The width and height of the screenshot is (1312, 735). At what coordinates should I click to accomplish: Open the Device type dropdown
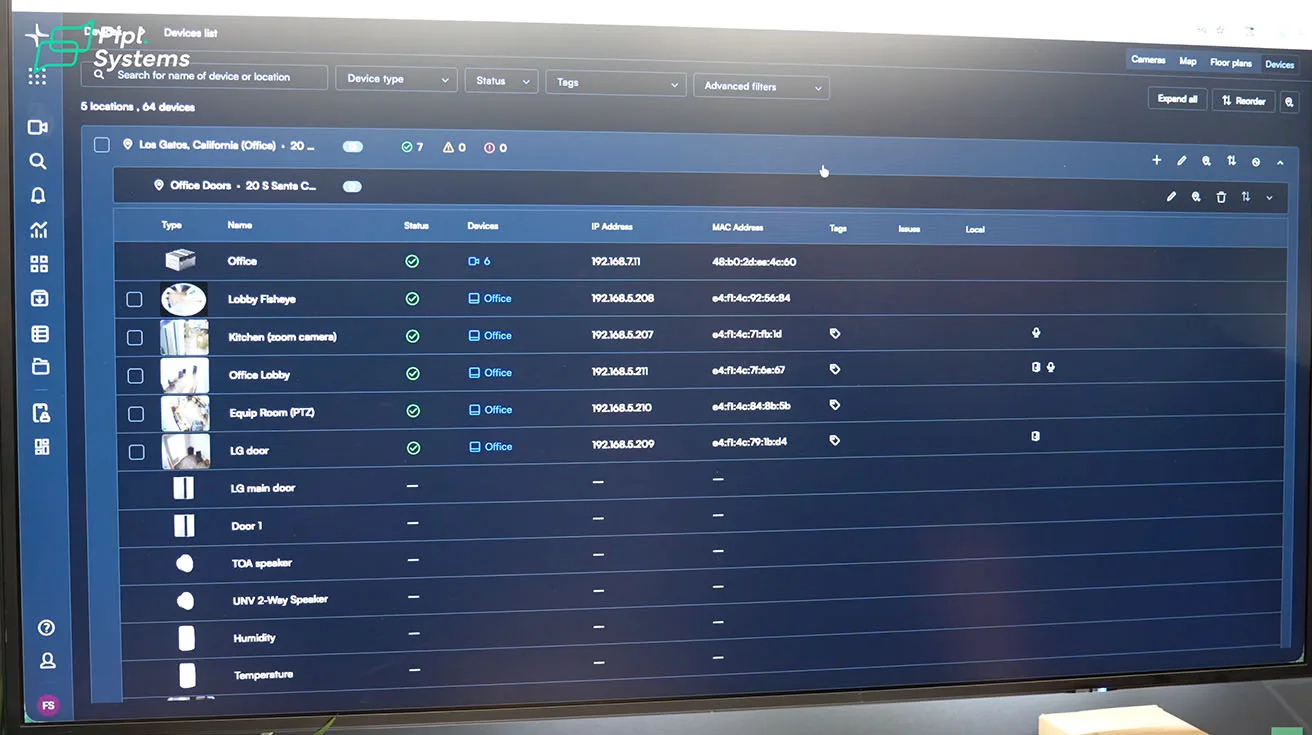pyautogui.click(x=397, y=79)
